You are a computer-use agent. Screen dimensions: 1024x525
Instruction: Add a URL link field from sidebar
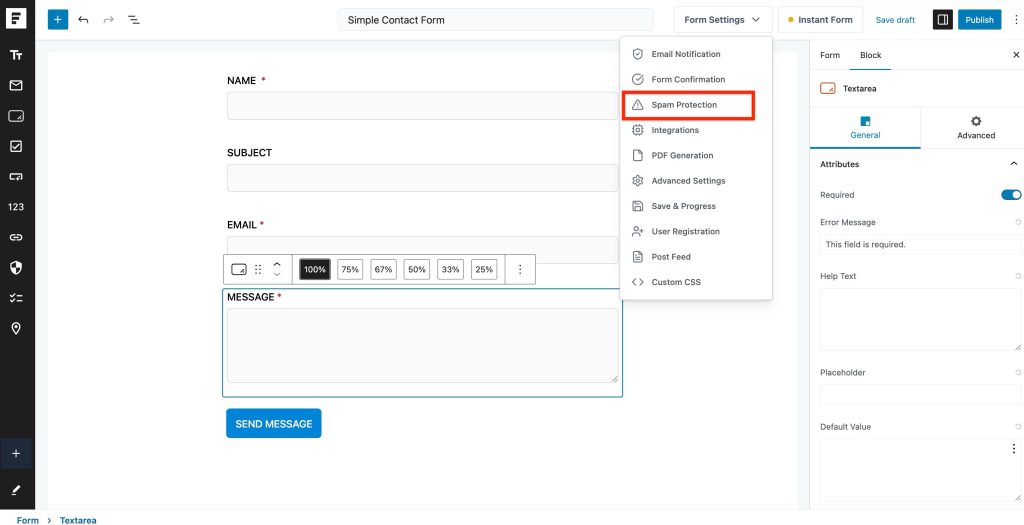click(x=16, y=237)
